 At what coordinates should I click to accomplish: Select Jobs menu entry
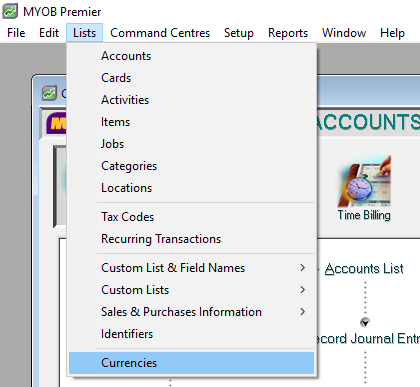(x=191, y=144)
